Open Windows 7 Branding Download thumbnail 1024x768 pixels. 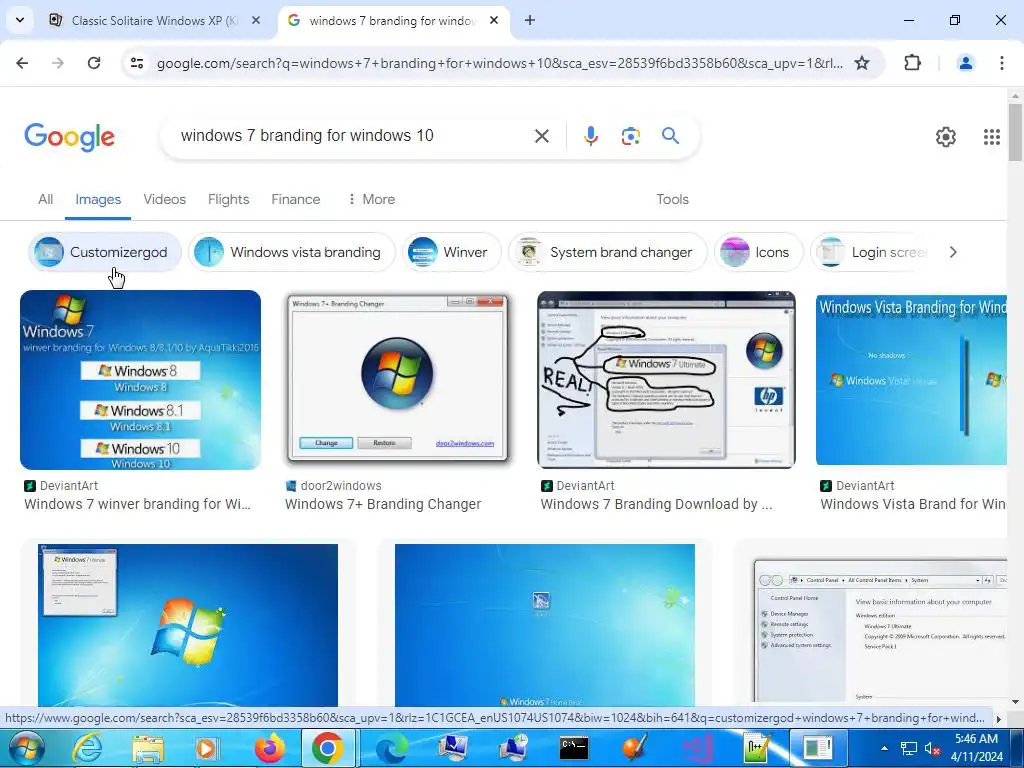click(666, 380)
